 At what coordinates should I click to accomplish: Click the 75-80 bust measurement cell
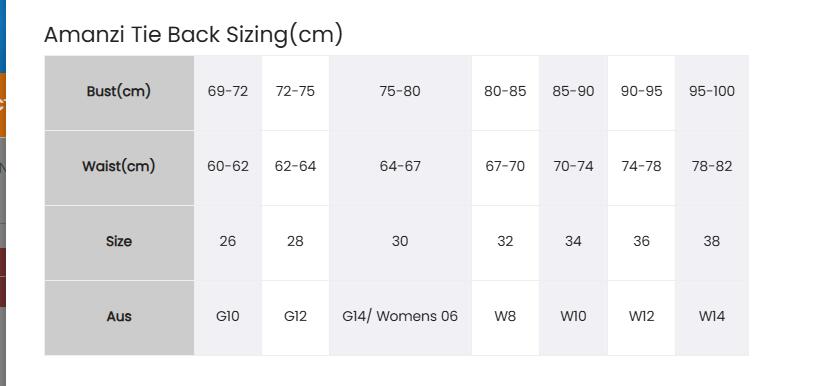tap(400, 93)
